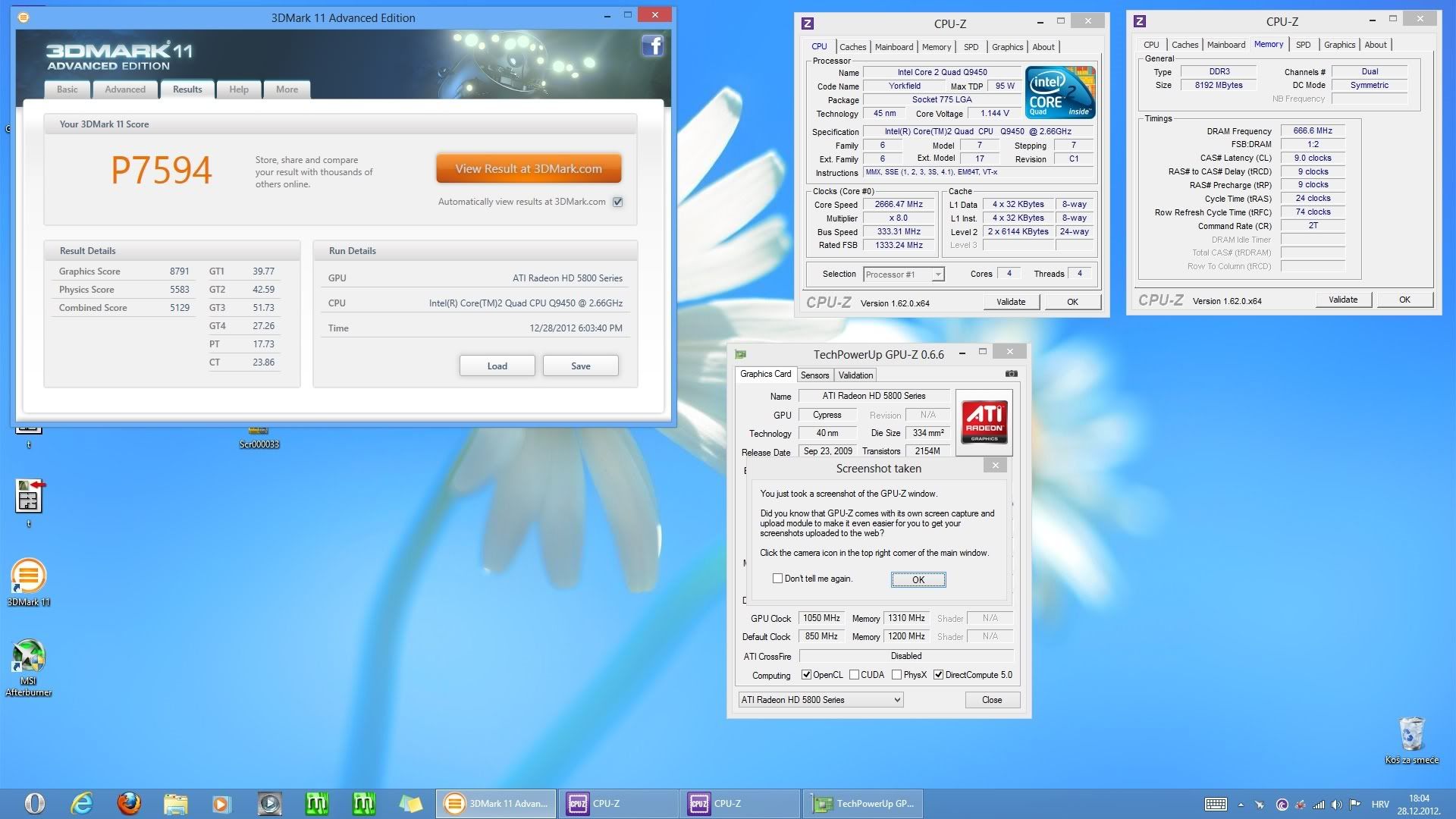Select the Scr000033 file on desktop

point(259,438)
